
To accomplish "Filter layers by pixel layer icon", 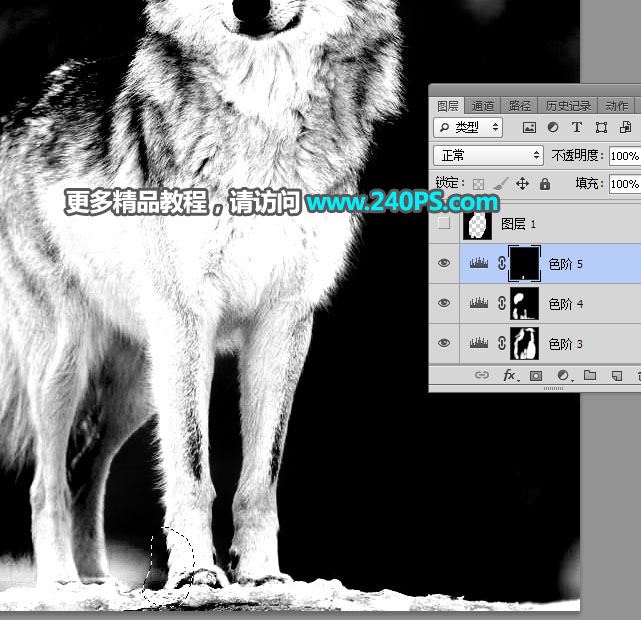I will coord(529,128).
